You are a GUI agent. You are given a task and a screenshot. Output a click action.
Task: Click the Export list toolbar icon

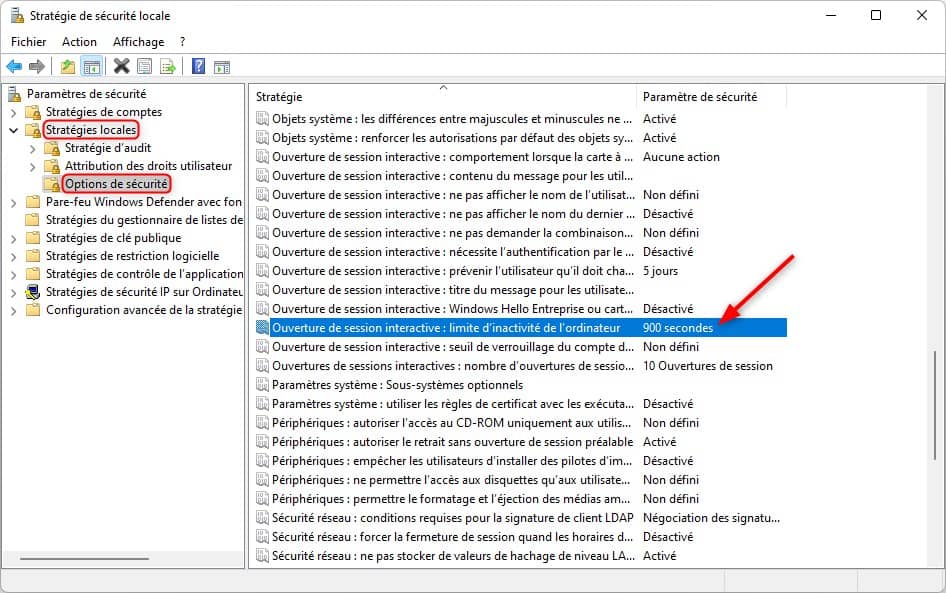[x=168, y=66]
